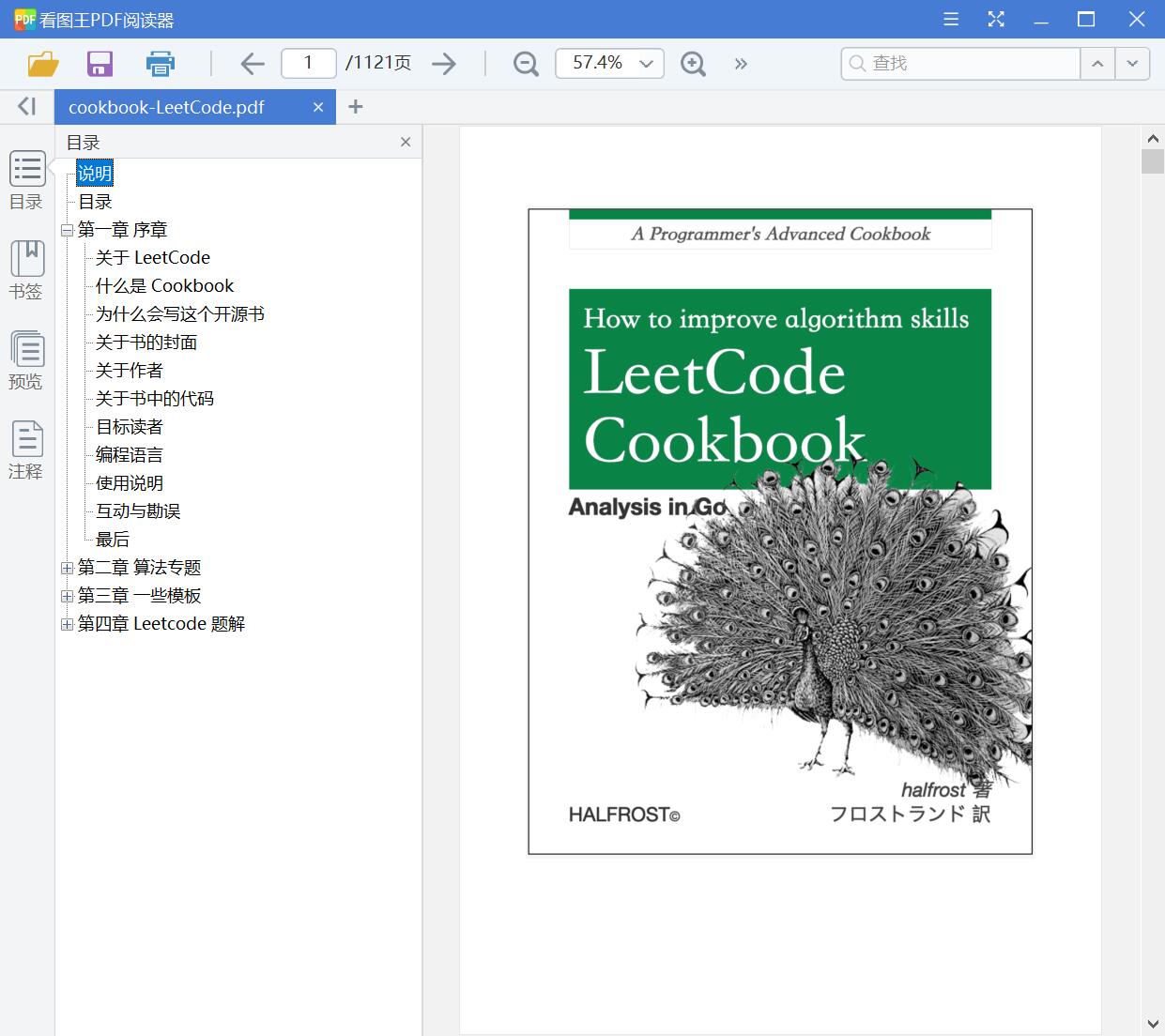Zoom out with the minus magnifier
The height and width of the screenshot is (1036, 1165).
[526, 64]
